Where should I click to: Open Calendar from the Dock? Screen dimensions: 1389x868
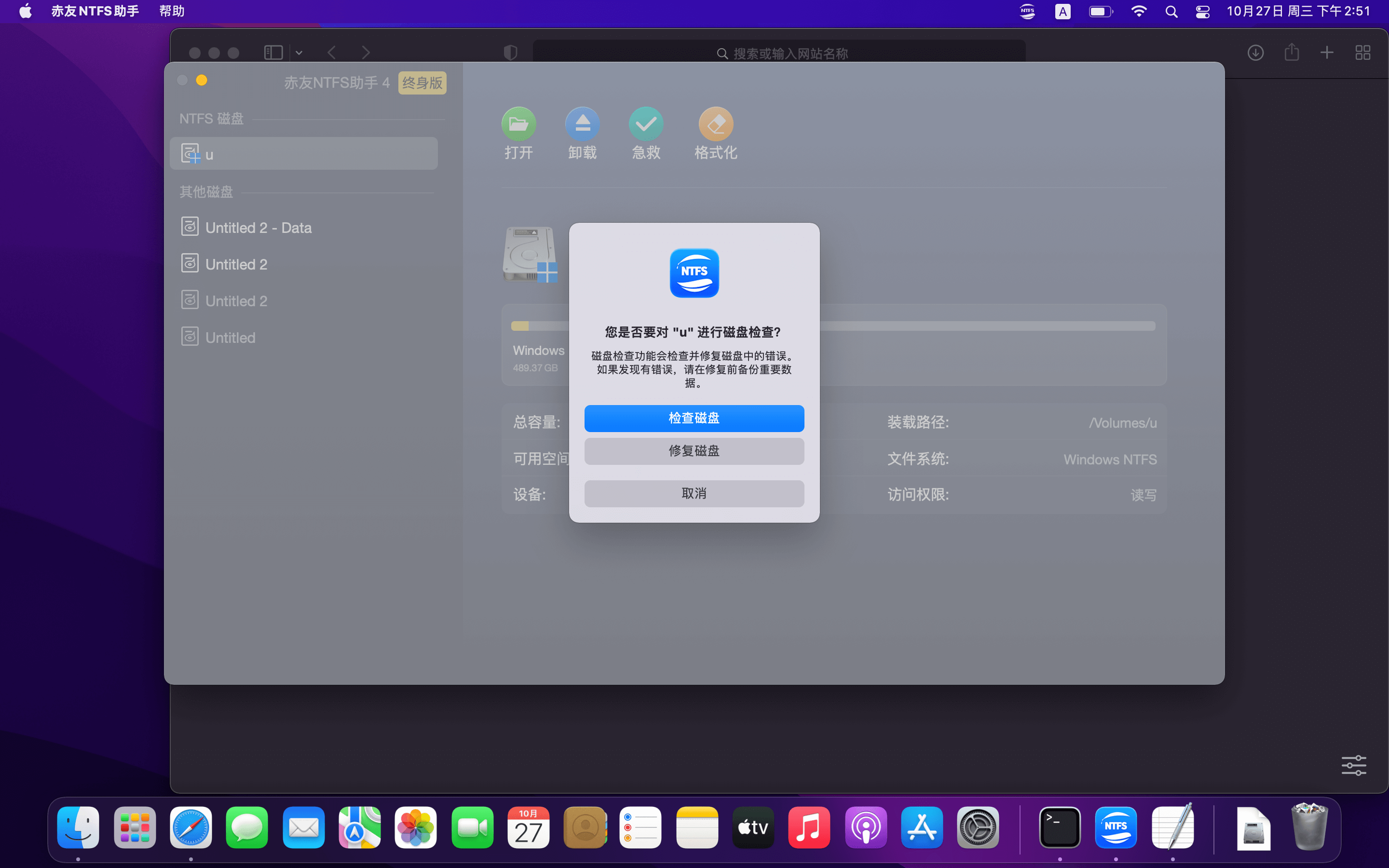[x=528, y=827]
